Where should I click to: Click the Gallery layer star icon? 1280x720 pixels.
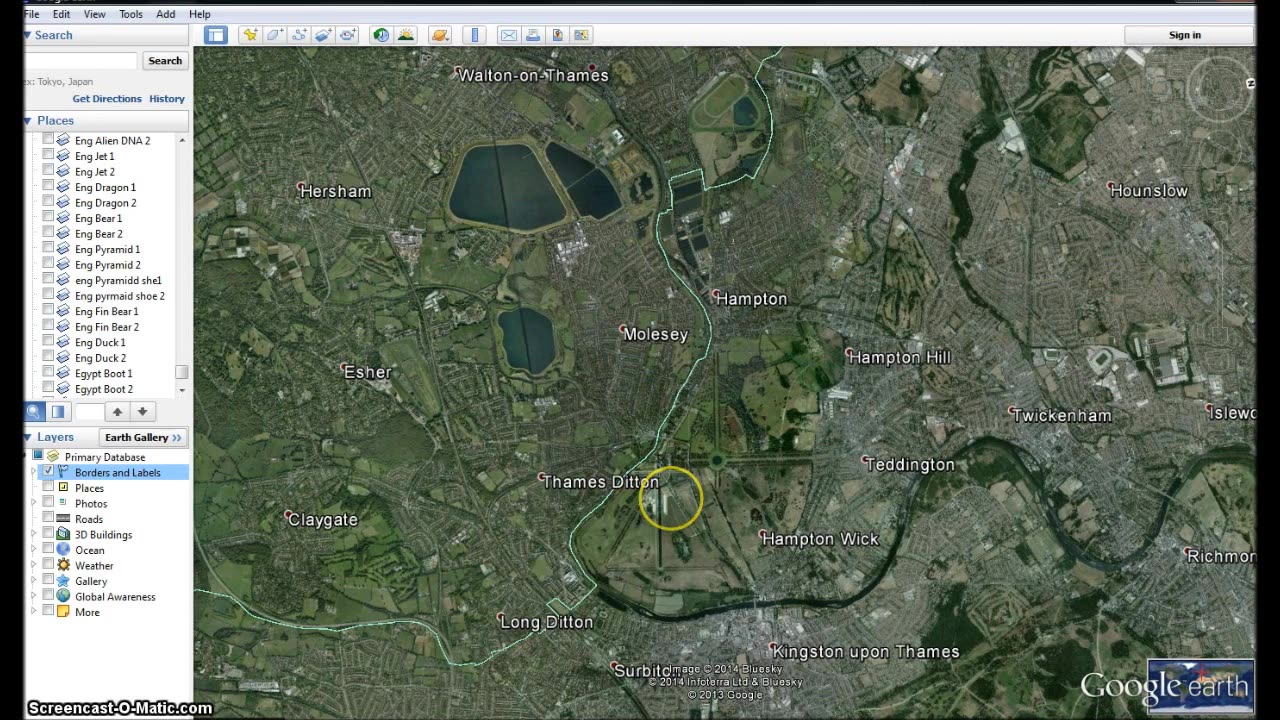point(63,580)
